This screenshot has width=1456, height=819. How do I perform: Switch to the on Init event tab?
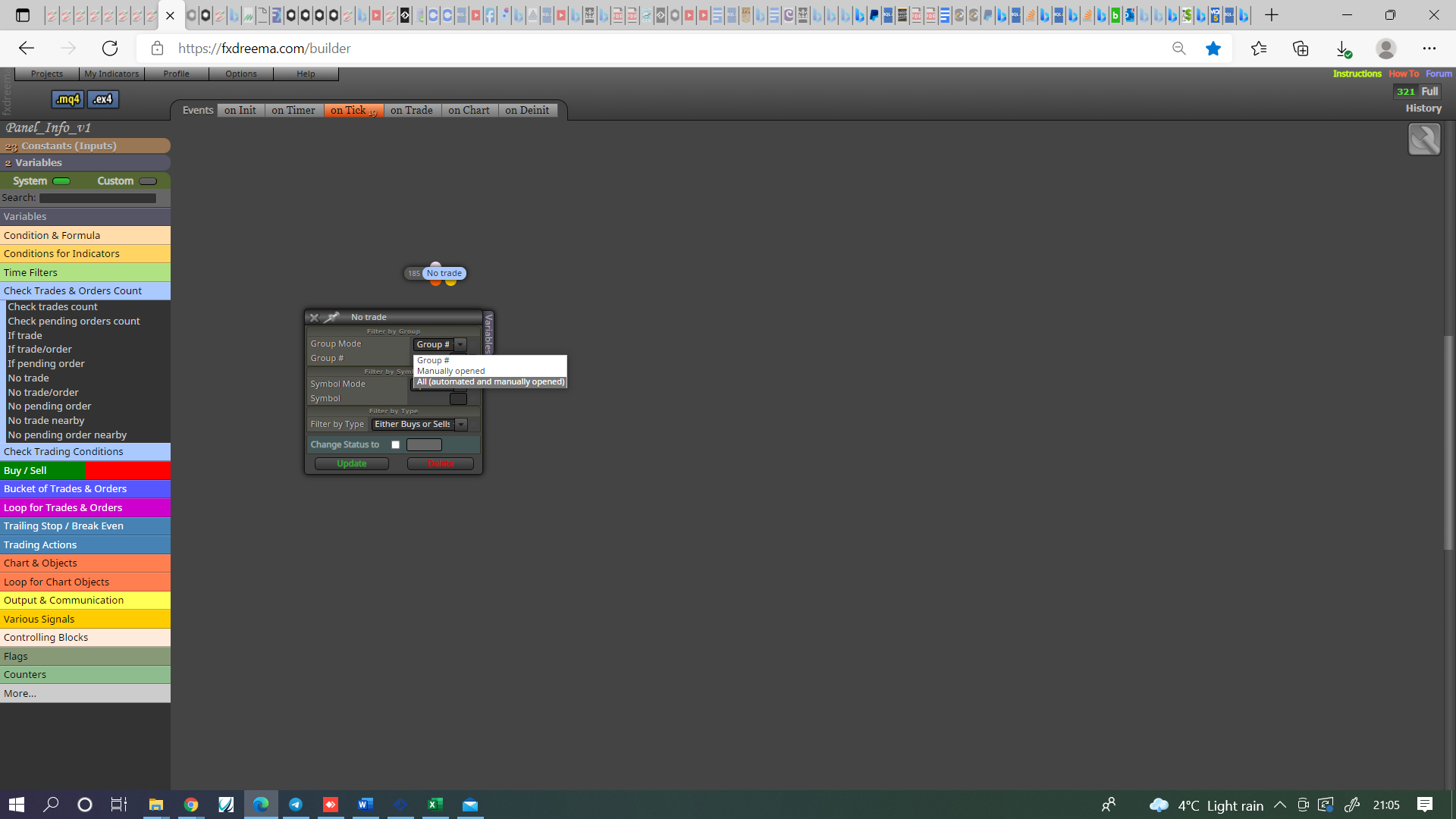pos(240,111)
